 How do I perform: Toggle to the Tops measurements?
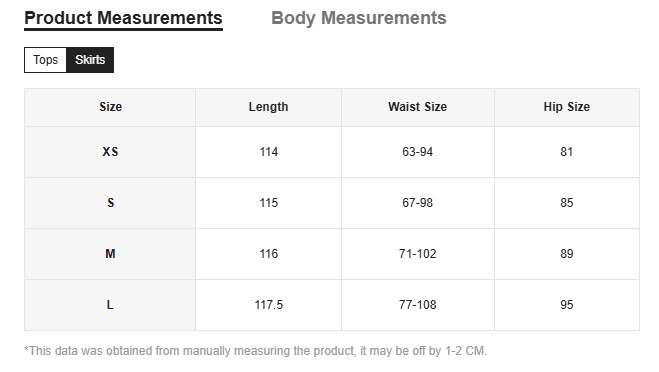coord(45,60)
